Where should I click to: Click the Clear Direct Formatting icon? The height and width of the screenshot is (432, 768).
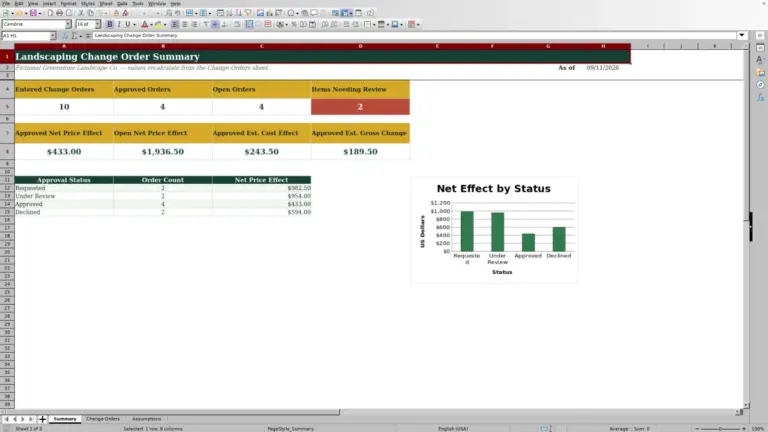point(126,13)
